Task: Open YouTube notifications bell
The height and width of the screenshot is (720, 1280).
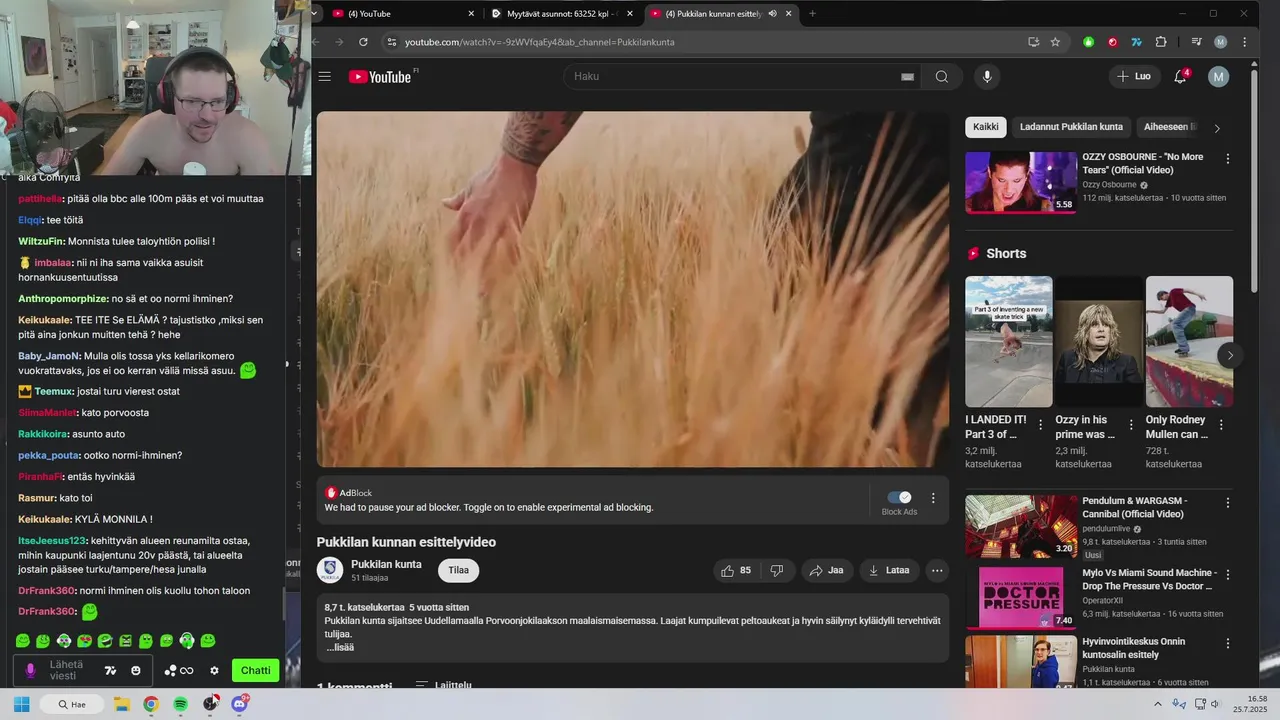Action: click(1180, 77)
